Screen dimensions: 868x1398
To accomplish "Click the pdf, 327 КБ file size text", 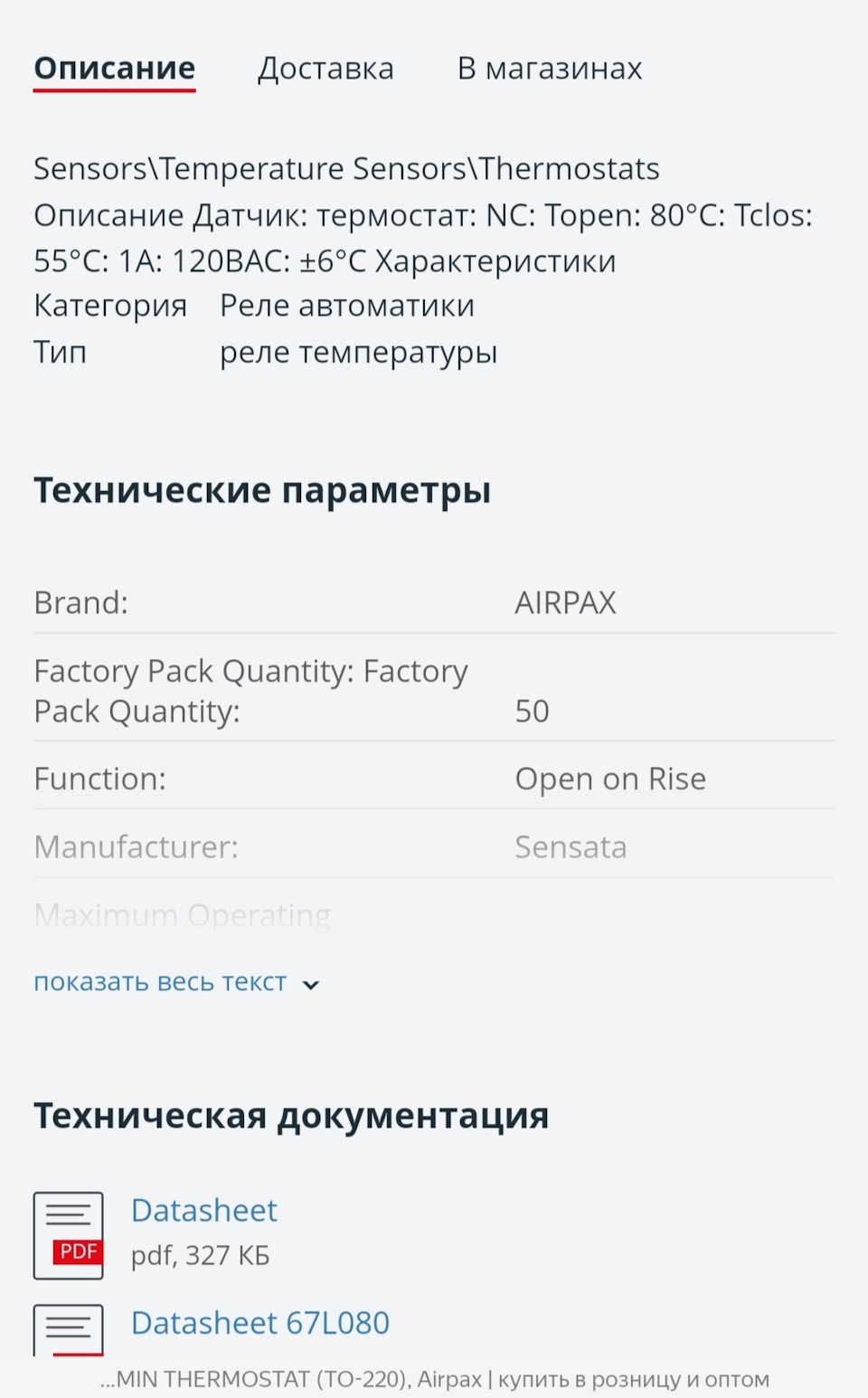I will 201,1256.
